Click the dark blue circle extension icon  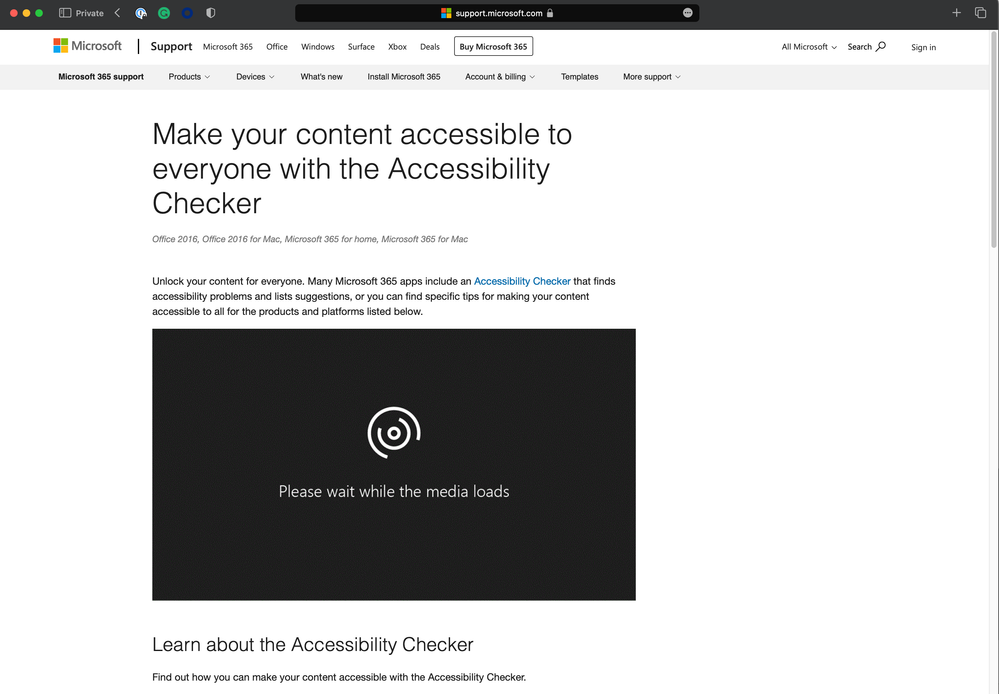click(x=187, y=13)
